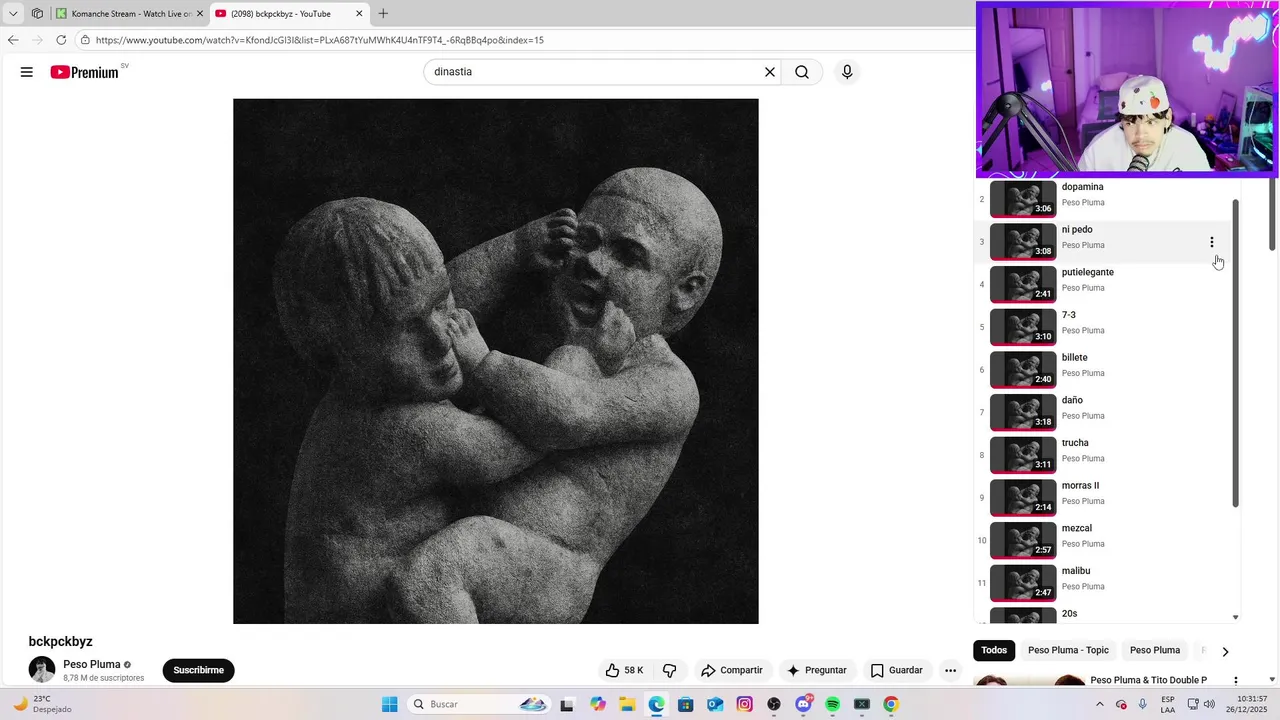Viewport: 1280px width, 720px height.
Task: Open more actions ellipsis under video
Action: click(951, 670)
